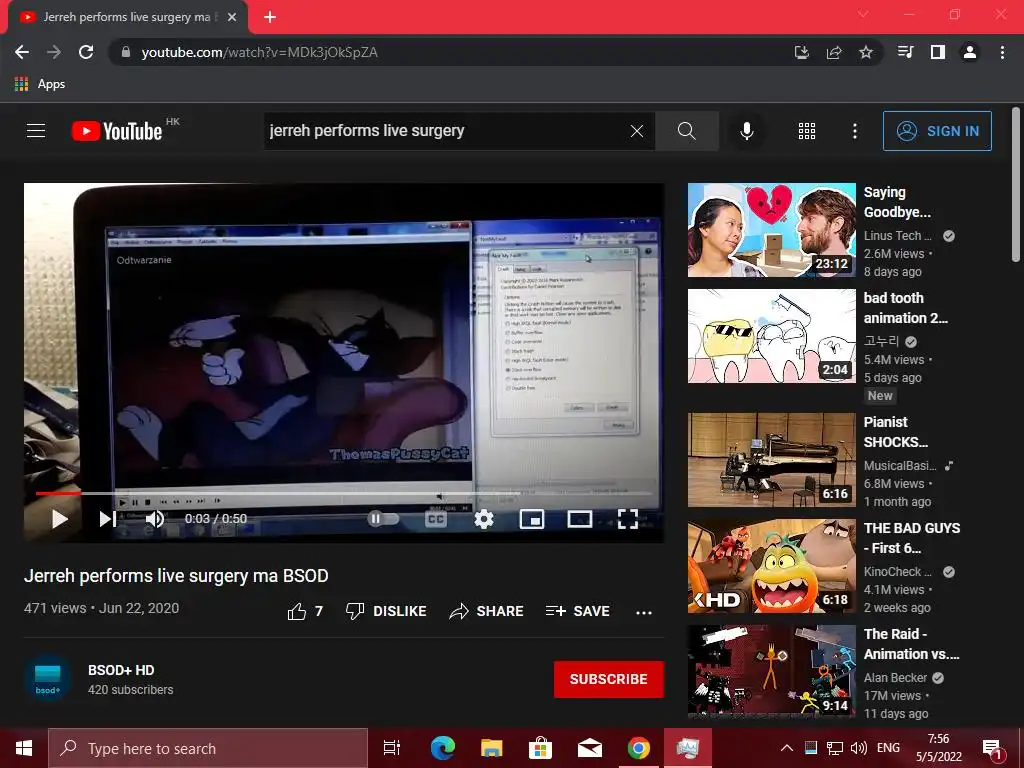Image resolution: width=1024 pixels, height=768 pixels.
Task: Open Microsoft Store from taskbar
Action: (x=540, y=748)
